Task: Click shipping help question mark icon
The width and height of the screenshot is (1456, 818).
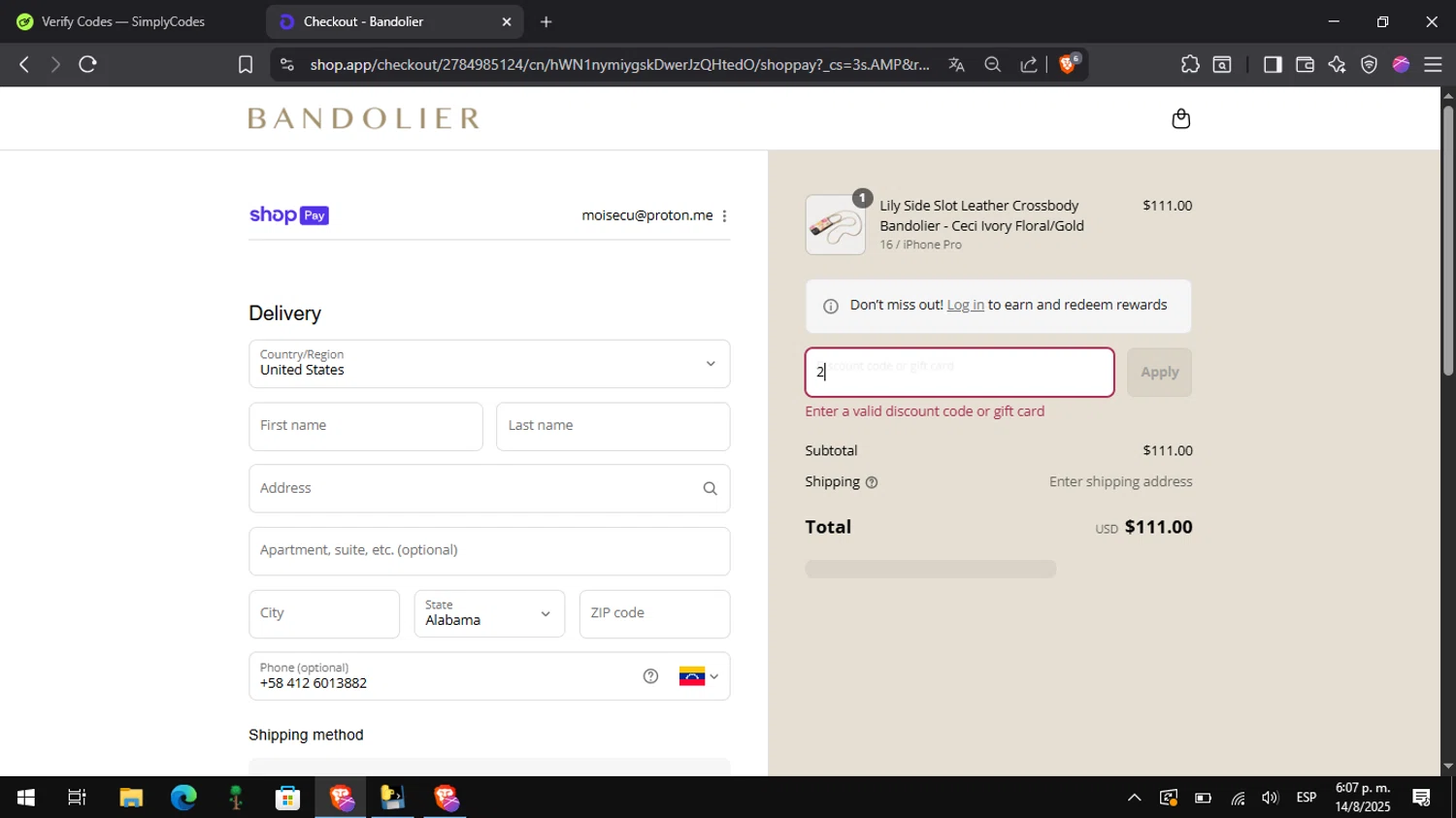Action: pos(872,482)
